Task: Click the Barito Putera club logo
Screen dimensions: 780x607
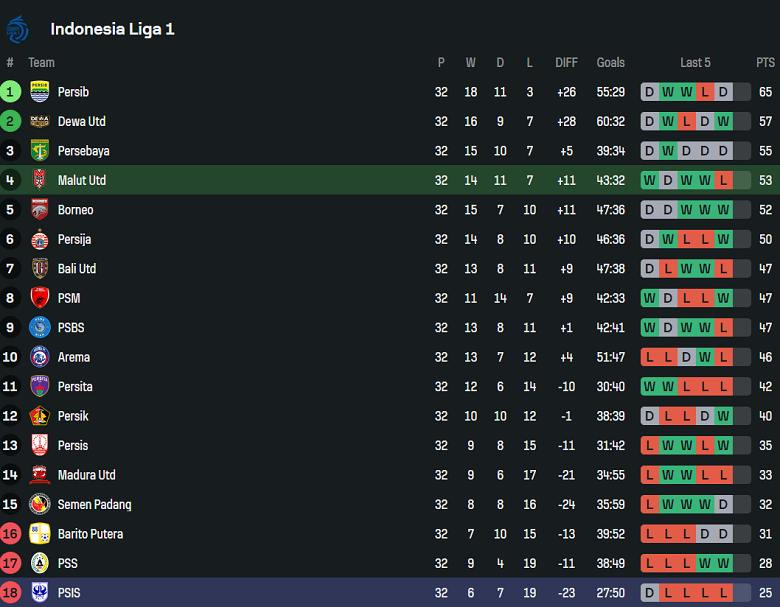Action: pos(40,534)
